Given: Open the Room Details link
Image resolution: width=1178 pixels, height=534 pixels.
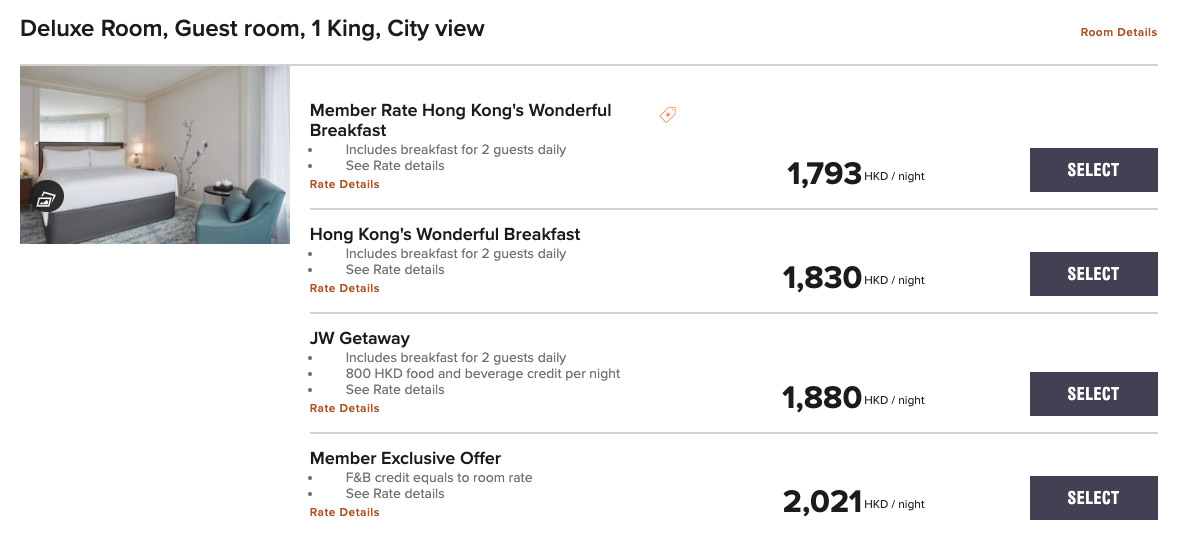Looking at the screenshot, I should 1119,32.
